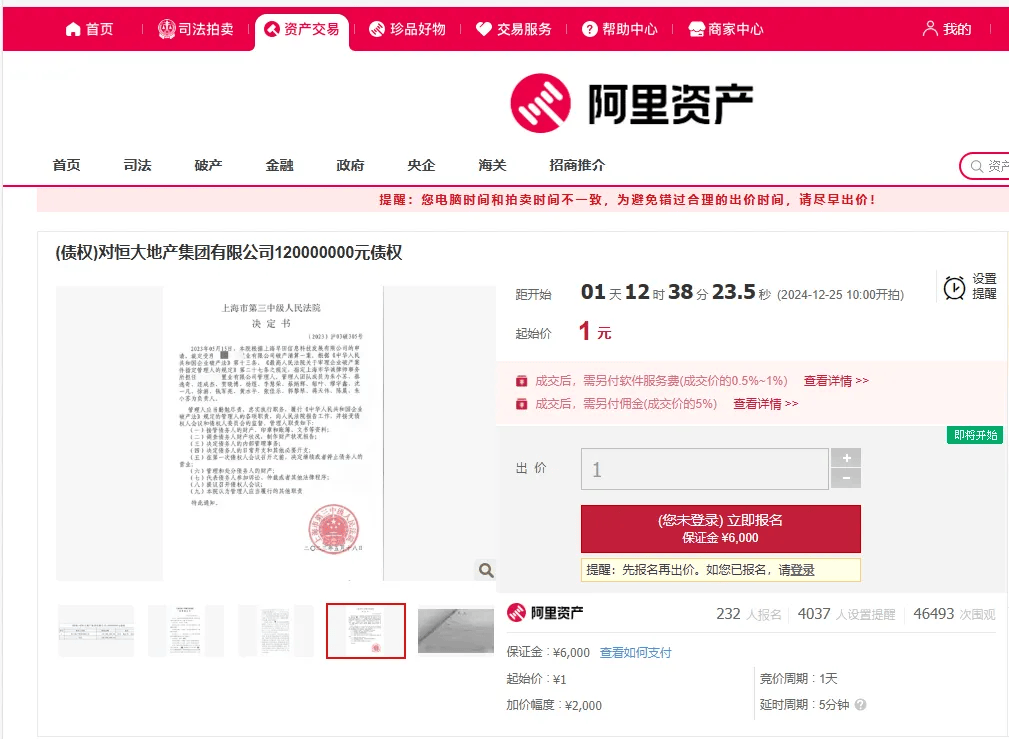Click the 加价幅度 ¥2,000 text
The width and height of the screenshot is (1009, 739).
[553, 705]
